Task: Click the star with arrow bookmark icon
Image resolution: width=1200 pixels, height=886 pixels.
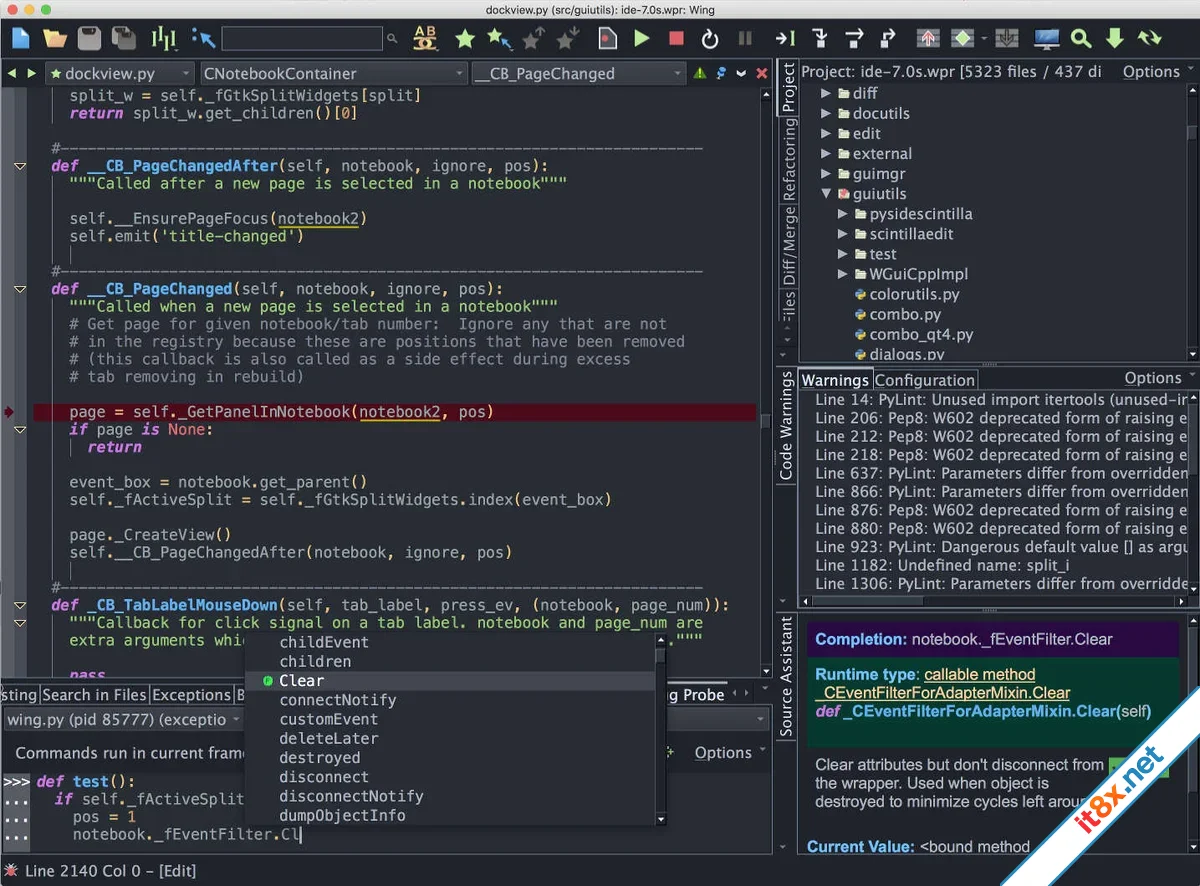Action: pos(499,39)
